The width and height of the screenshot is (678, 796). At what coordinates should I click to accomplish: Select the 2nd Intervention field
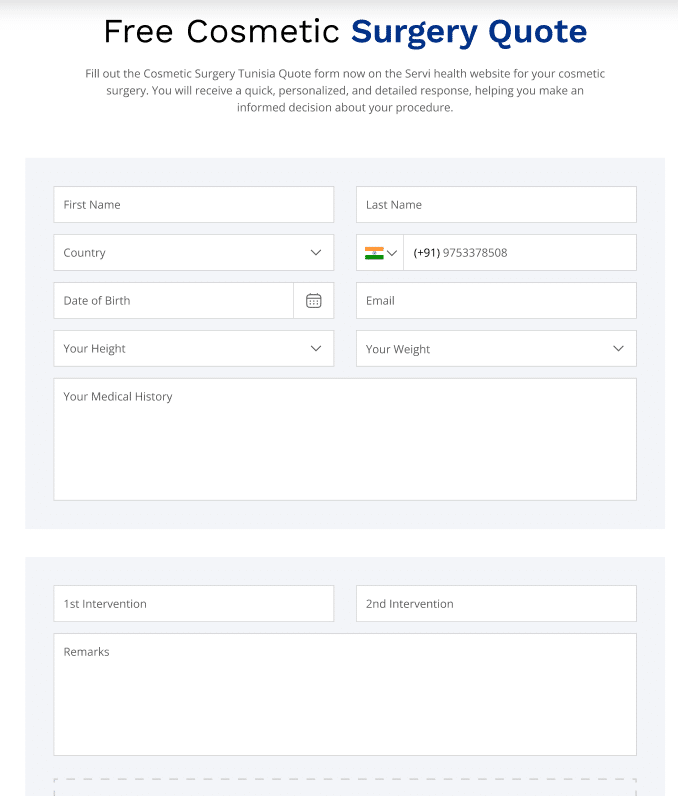click(x=496, y=604)
